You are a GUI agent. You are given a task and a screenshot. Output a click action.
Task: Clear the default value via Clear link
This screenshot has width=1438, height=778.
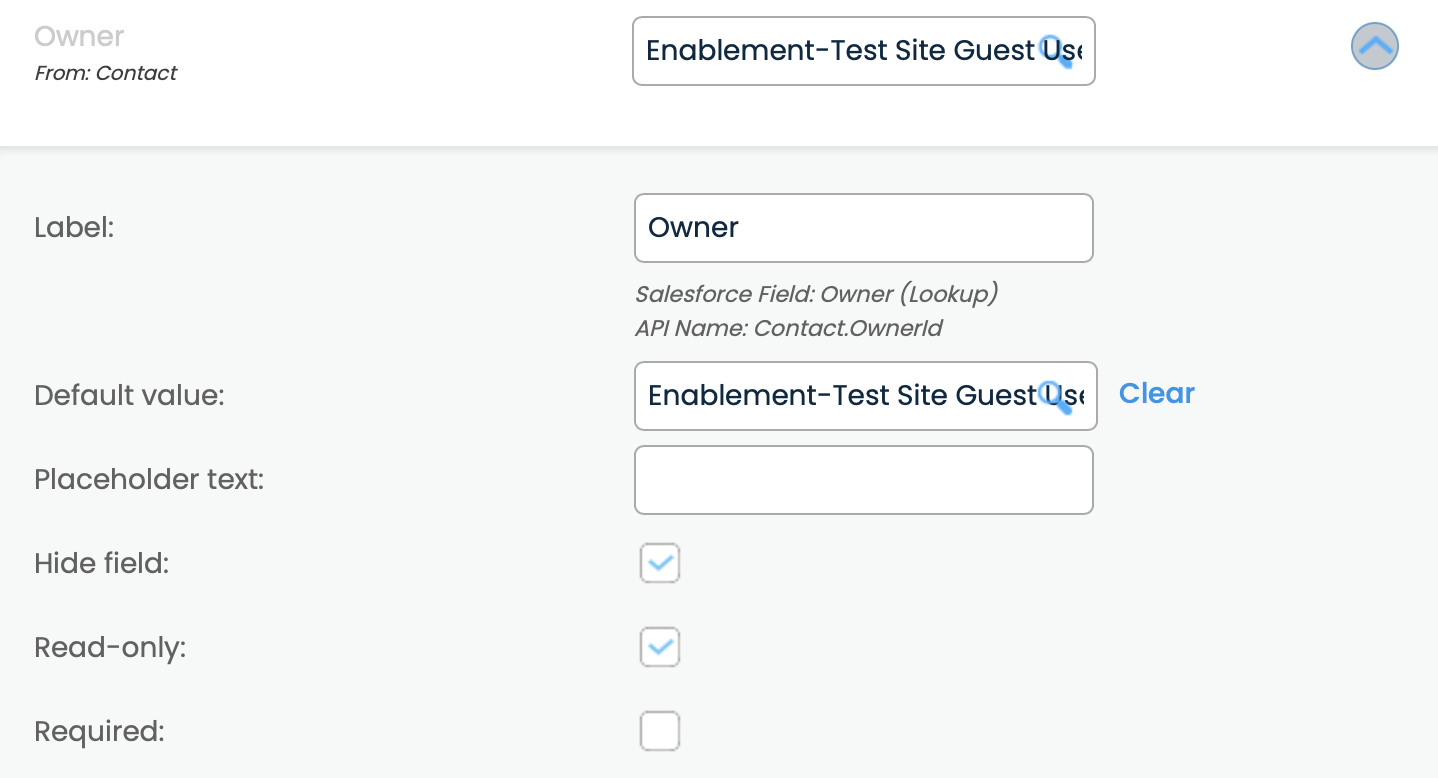click(1156, 394)
